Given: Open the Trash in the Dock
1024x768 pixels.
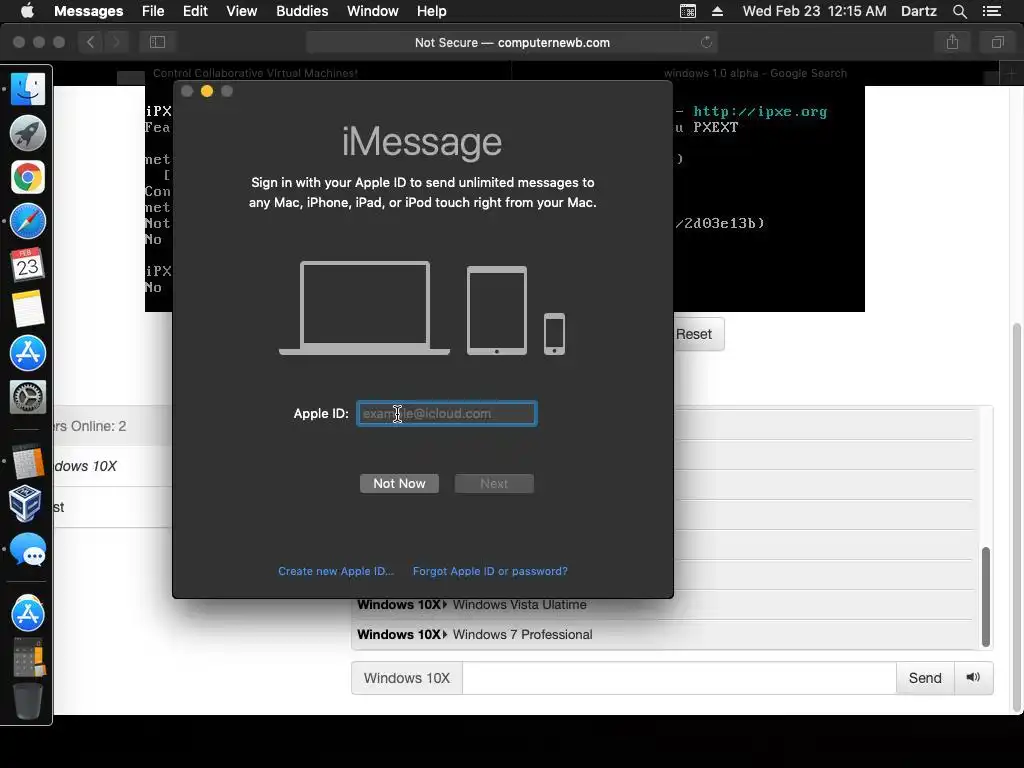Looking at the screenshot, I should pos(27,701).
